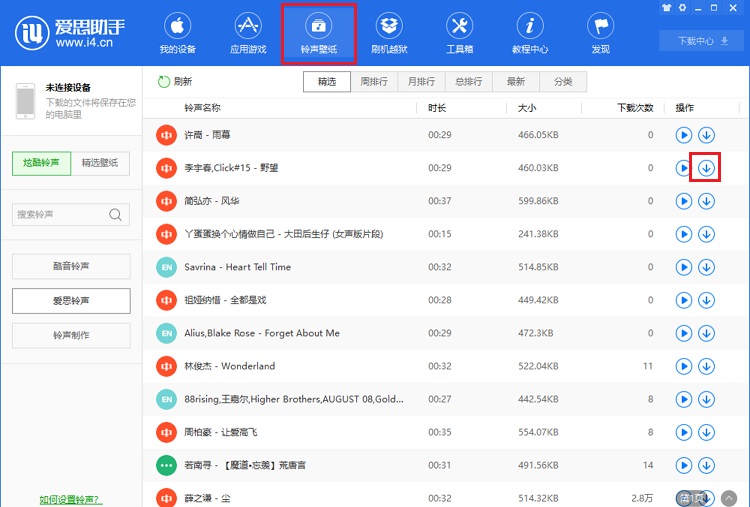Play the 许嵩 - 雨幕 ringtone
This screenshot has width=750, height=507.
[684, 135]
